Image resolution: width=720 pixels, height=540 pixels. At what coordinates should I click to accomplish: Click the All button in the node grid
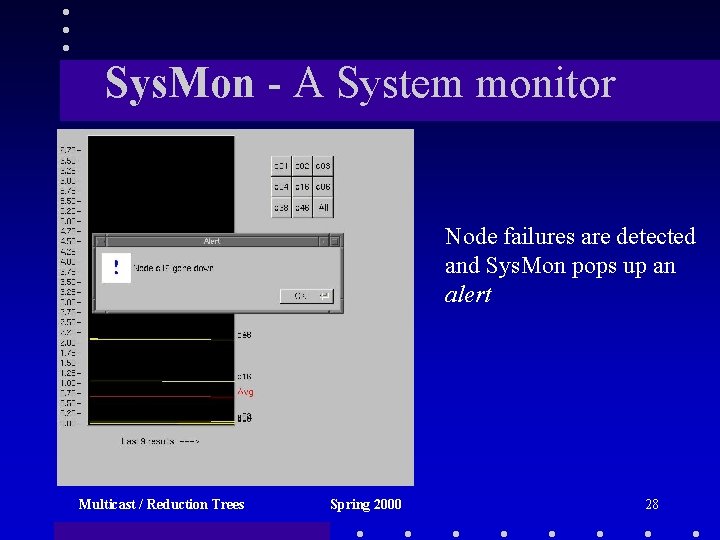(x=323, y=208)
